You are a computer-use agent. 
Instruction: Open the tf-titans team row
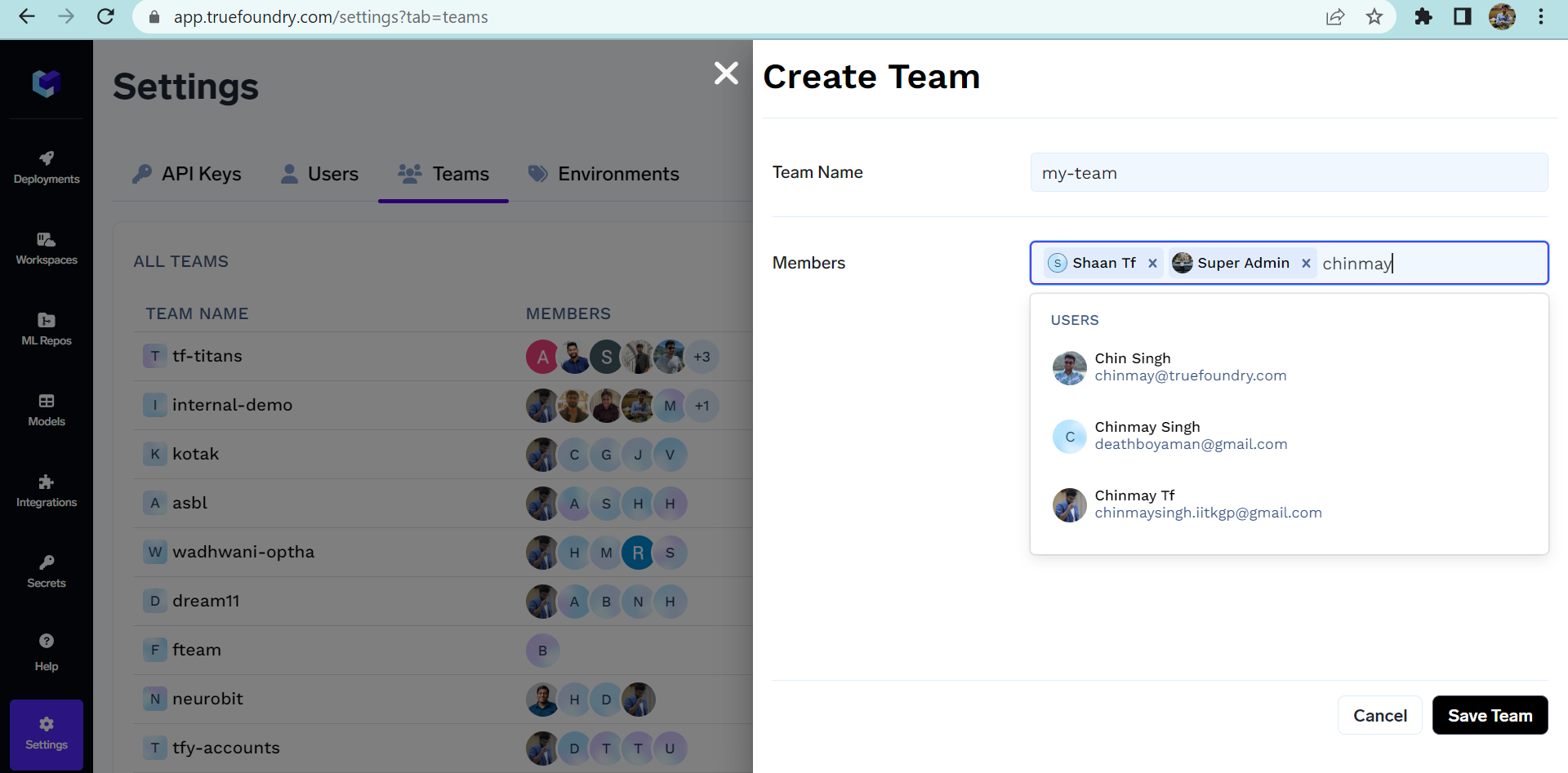click(x=443, y=356)
